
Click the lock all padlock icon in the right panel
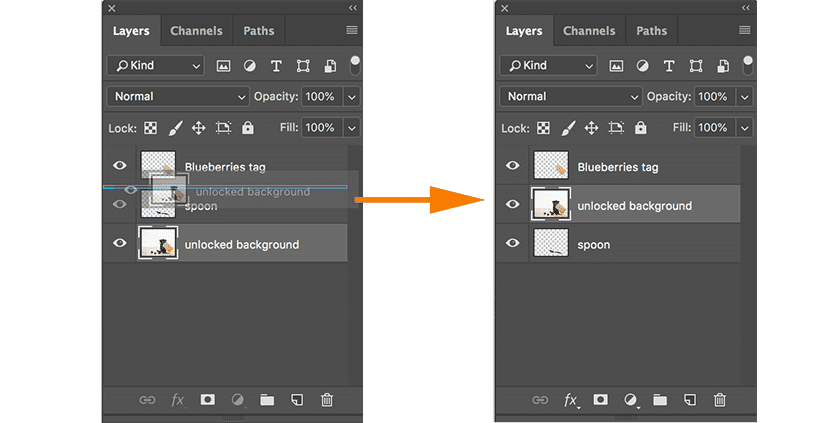tap(641, 128)
